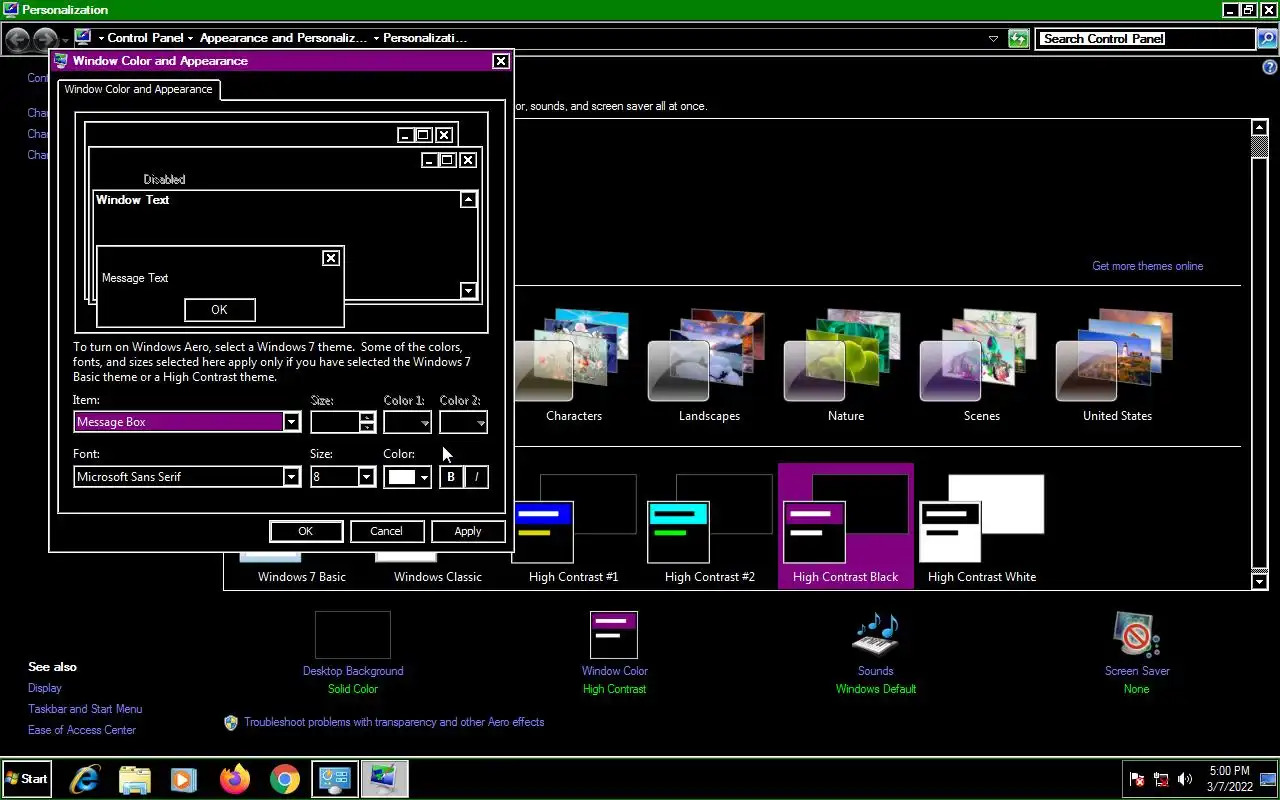
Task: Click the clock showing 5:00 PM
Action: 1229,779
